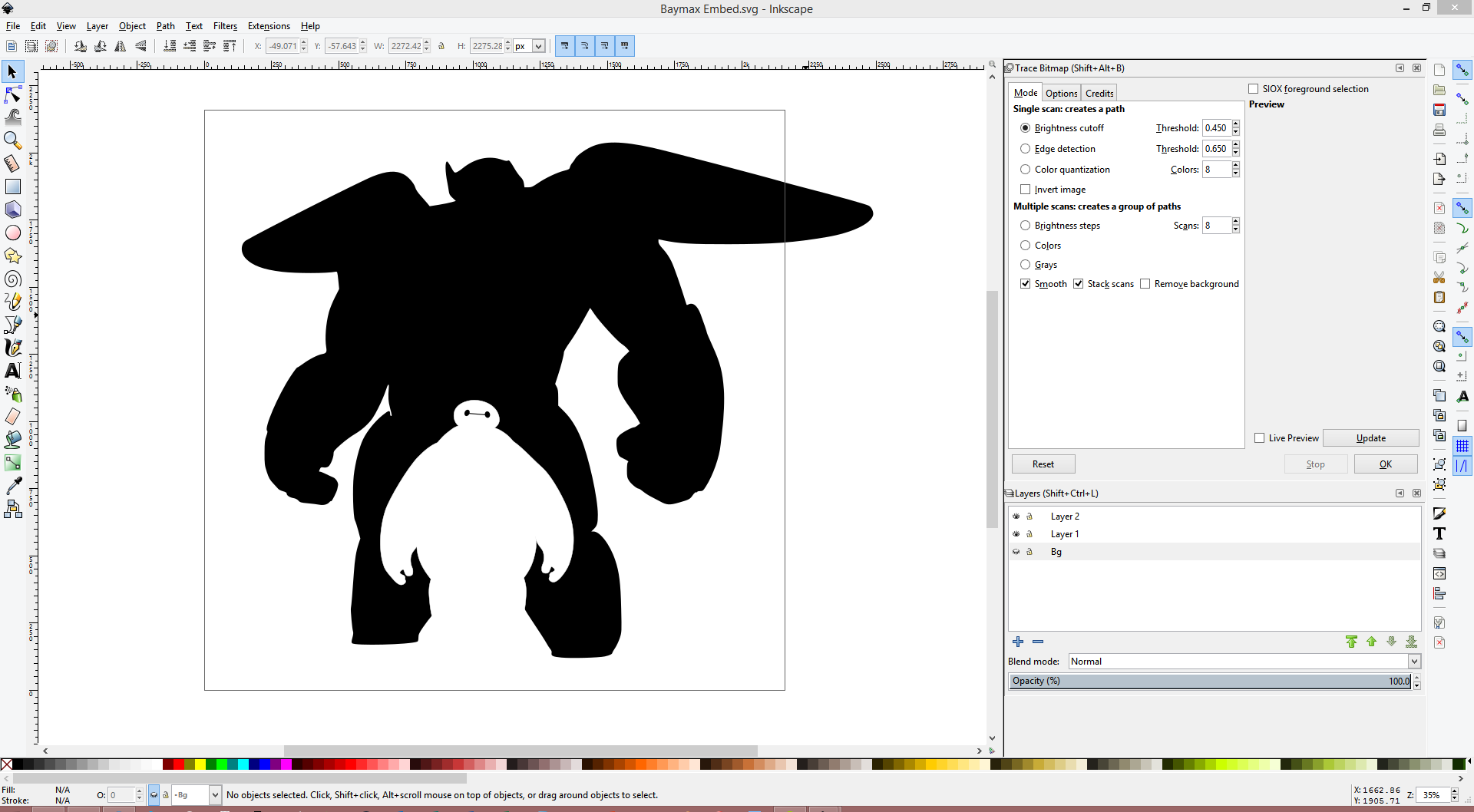The height and width of the screenshot is (812, 1474).
Task: Select the Calligraphy tool
Action: (12, 348)
